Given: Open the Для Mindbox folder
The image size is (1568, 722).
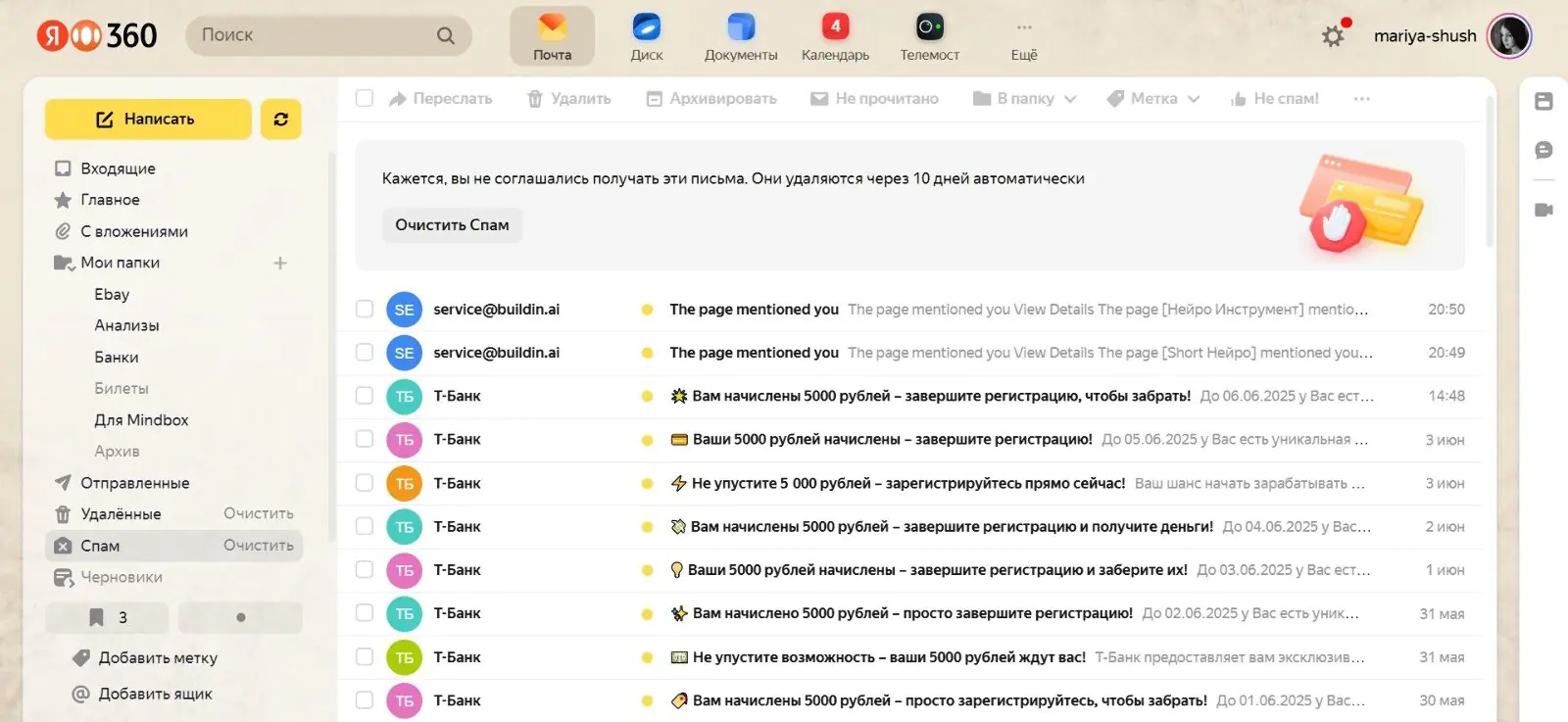Looking at the screenshot, I should (x=141, y=420).
